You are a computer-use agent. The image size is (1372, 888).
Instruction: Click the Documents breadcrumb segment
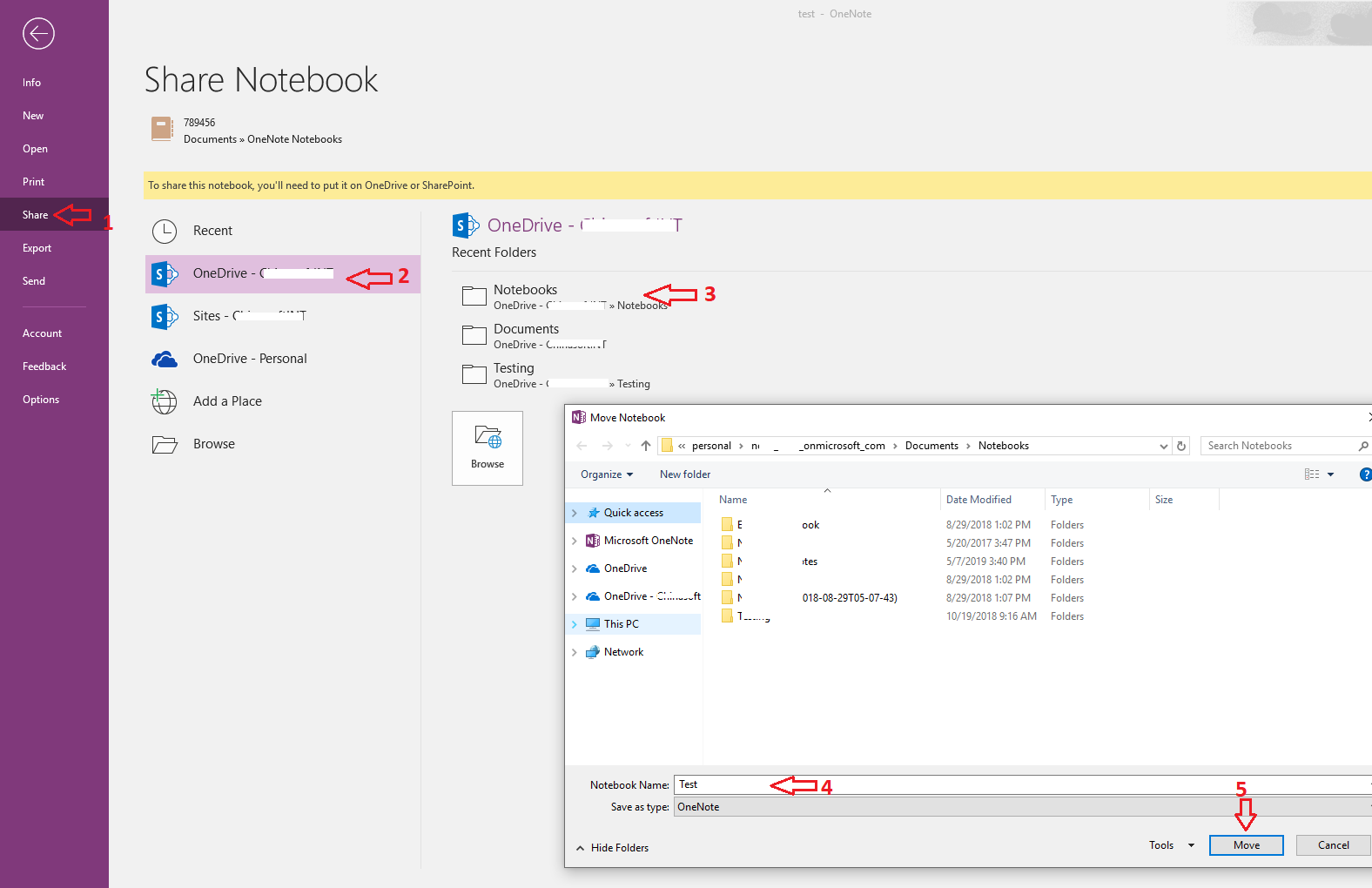(x=931, y=446)
